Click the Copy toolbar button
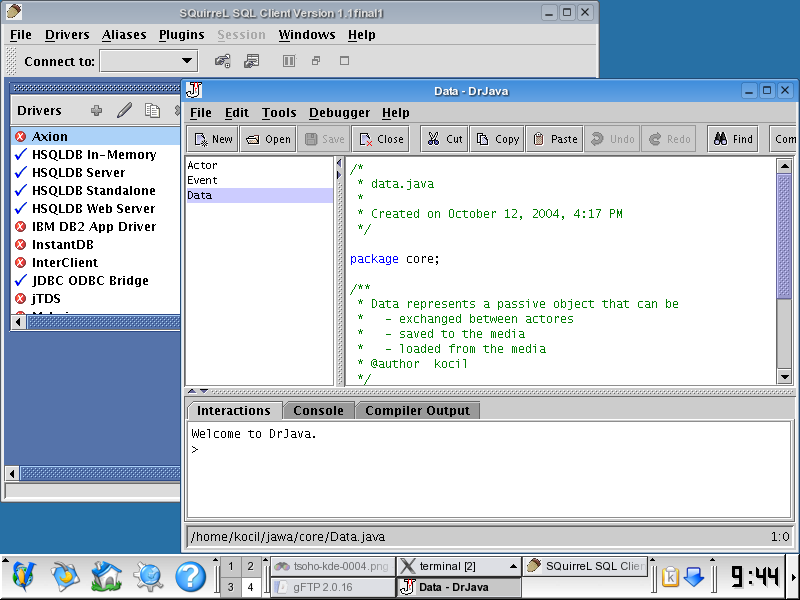 496,139
